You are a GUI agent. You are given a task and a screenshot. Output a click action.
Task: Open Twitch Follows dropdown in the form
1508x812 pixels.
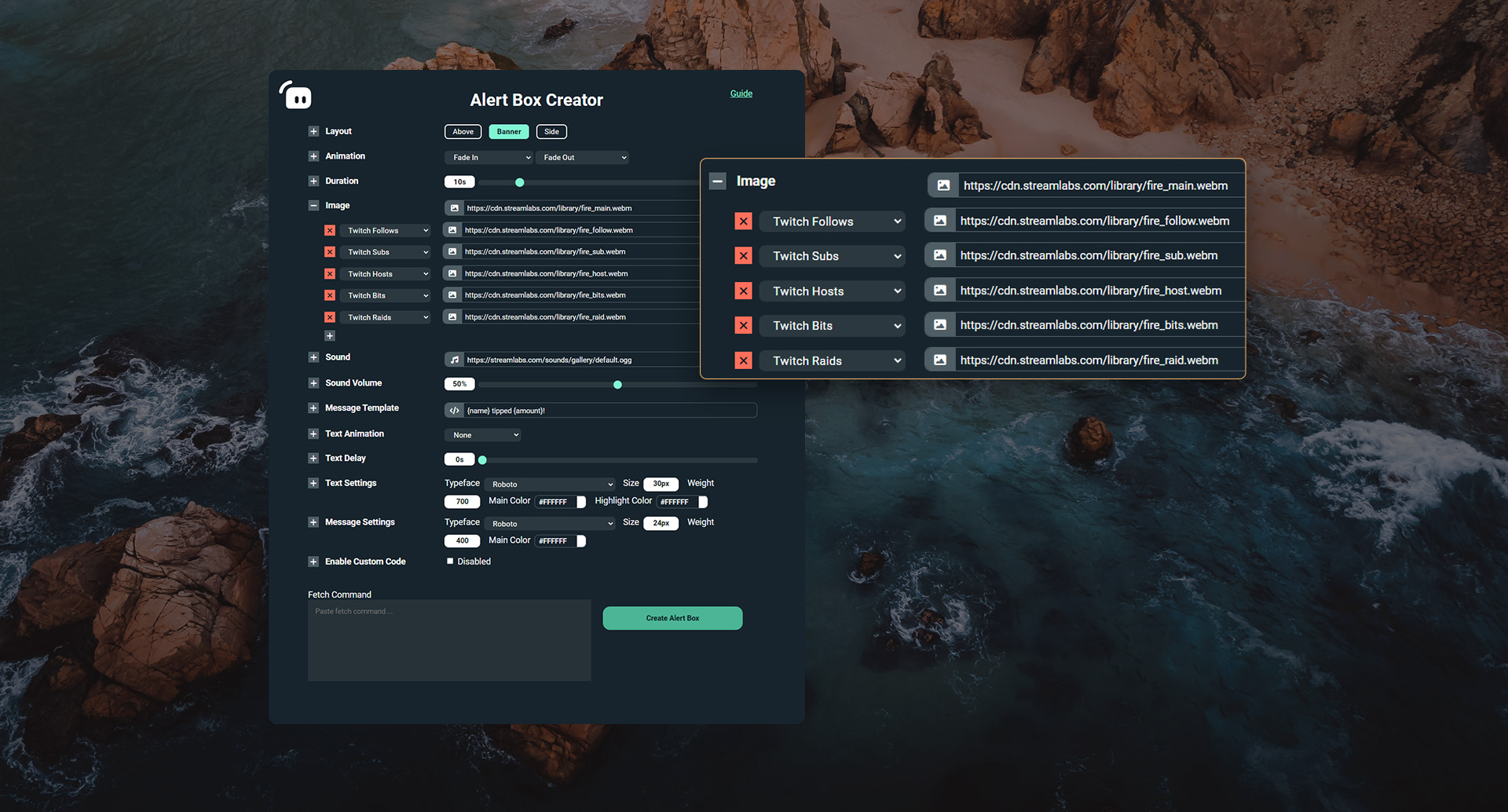(x=385, y=230)
